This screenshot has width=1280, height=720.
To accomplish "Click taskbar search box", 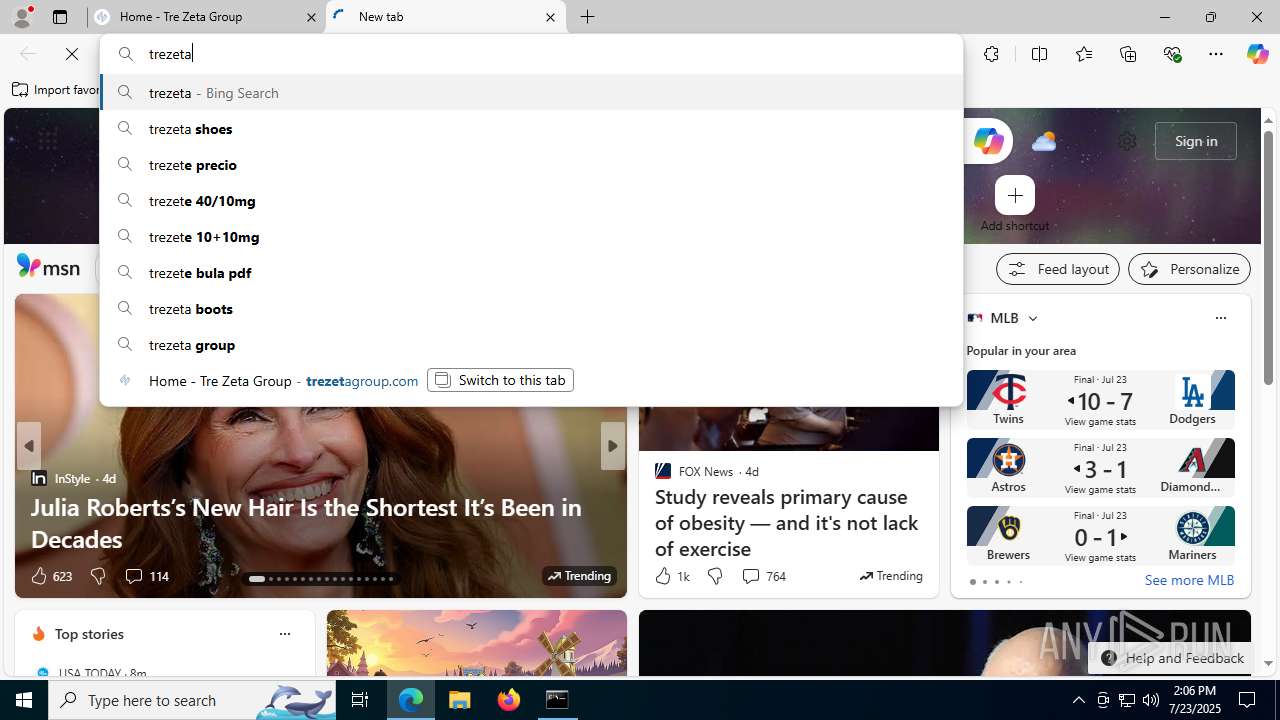I will pyautogui.click(x=192, y=700).
